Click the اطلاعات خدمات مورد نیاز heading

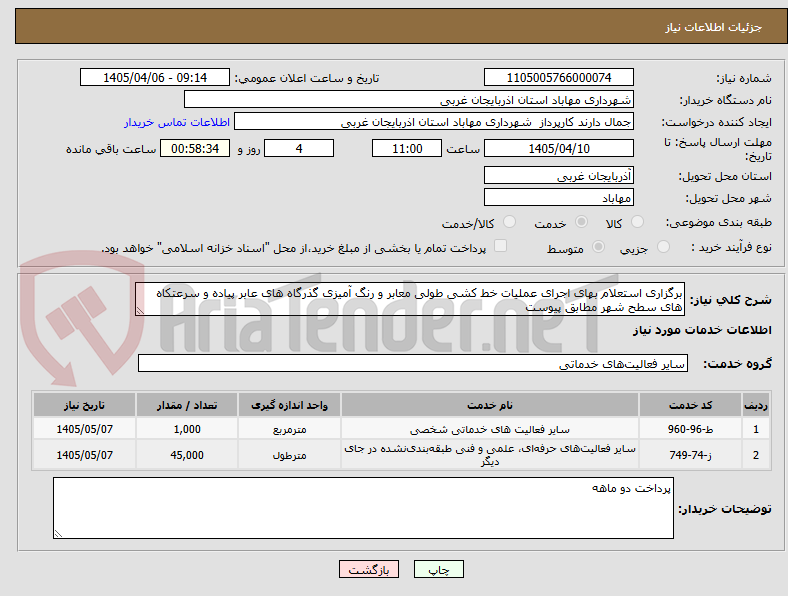702,330
